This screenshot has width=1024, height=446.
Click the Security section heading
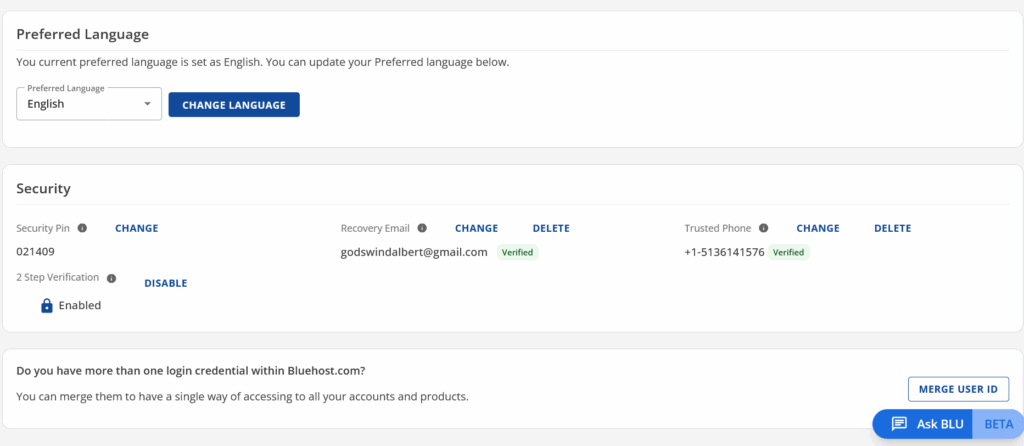(x=43, y=189)
